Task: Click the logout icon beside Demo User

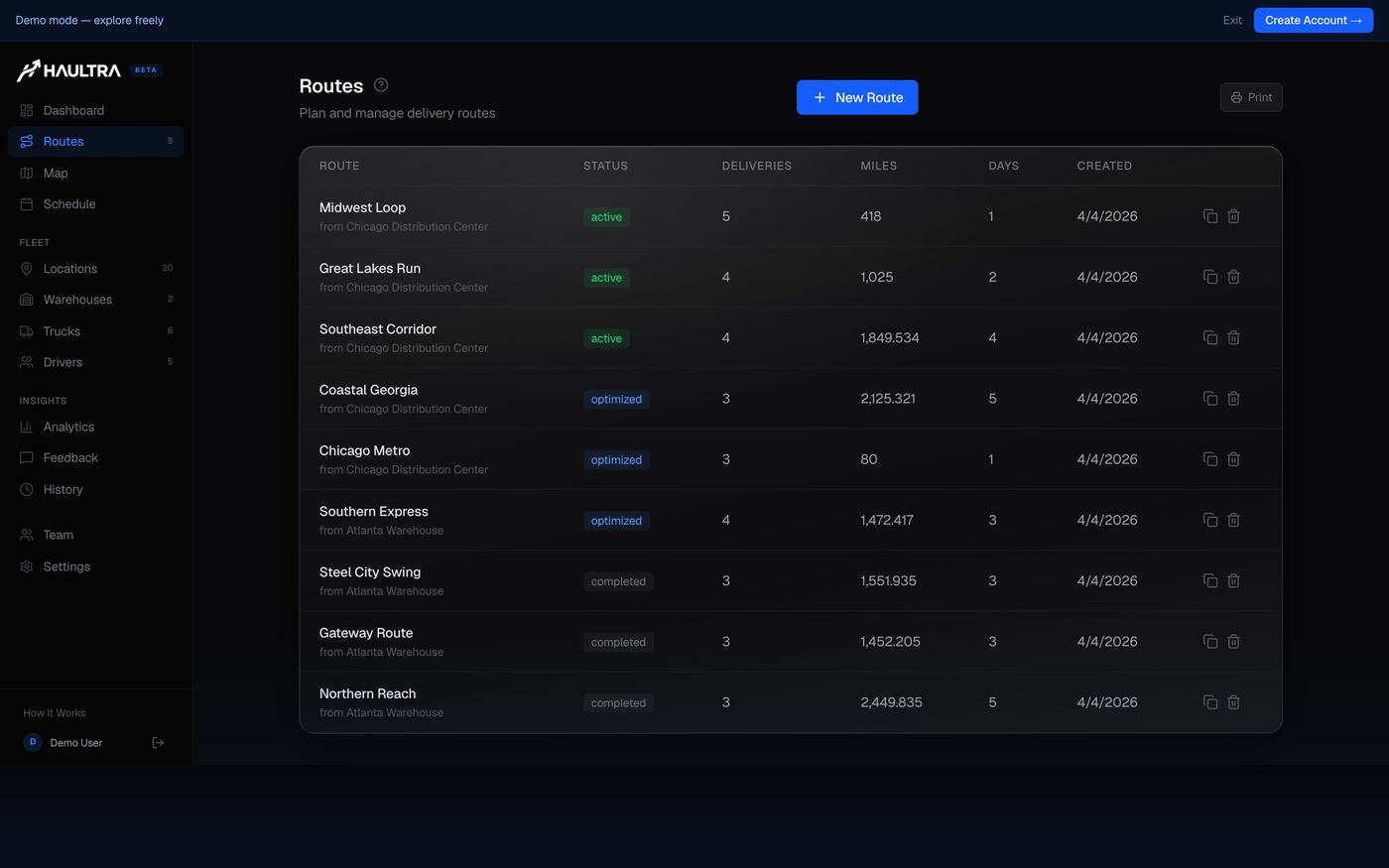Action: [158, 743]
